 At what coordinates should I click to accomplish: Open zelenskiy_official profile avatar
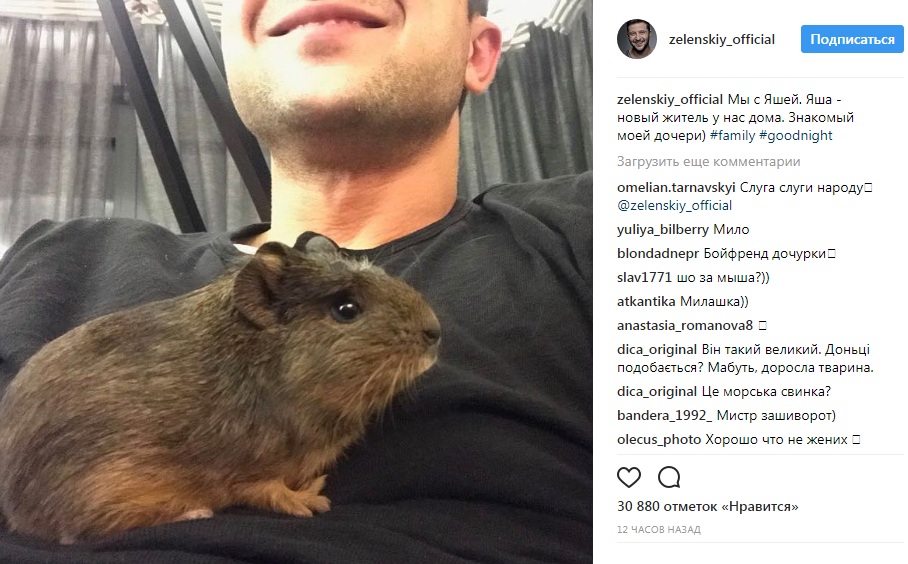[637, 39]
